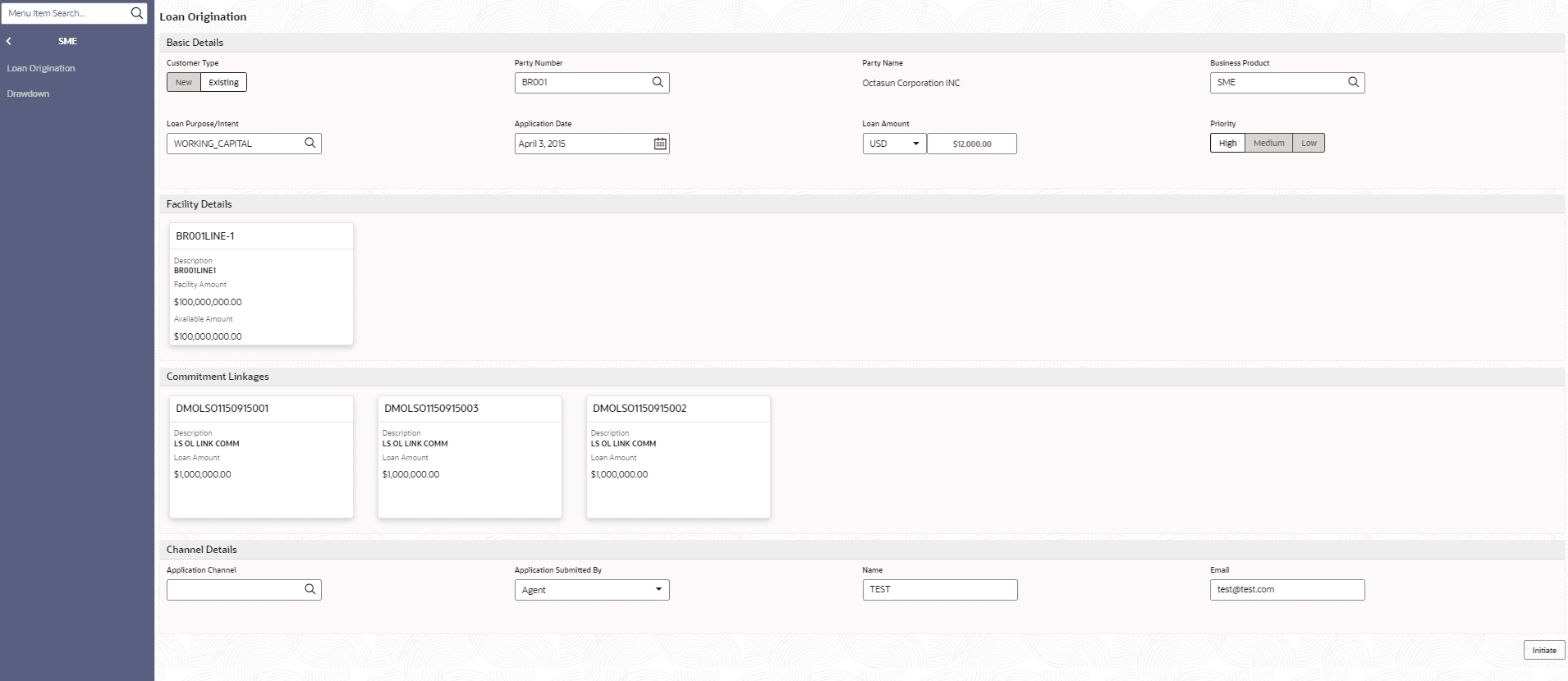Screen dimensions: 1568x681
Task: Open Loan Purpose/Intent lookup search icon
Action: [309, 143]
